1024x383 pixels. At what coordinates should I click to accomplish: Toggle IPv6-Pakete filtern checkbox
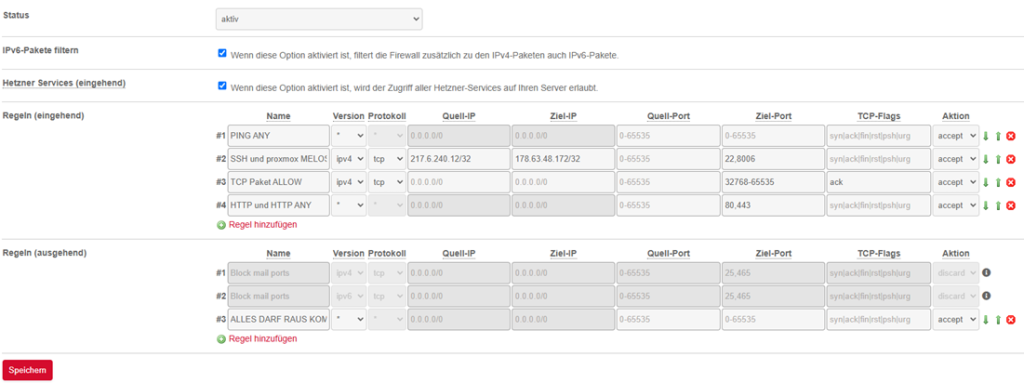pos(222,53)
